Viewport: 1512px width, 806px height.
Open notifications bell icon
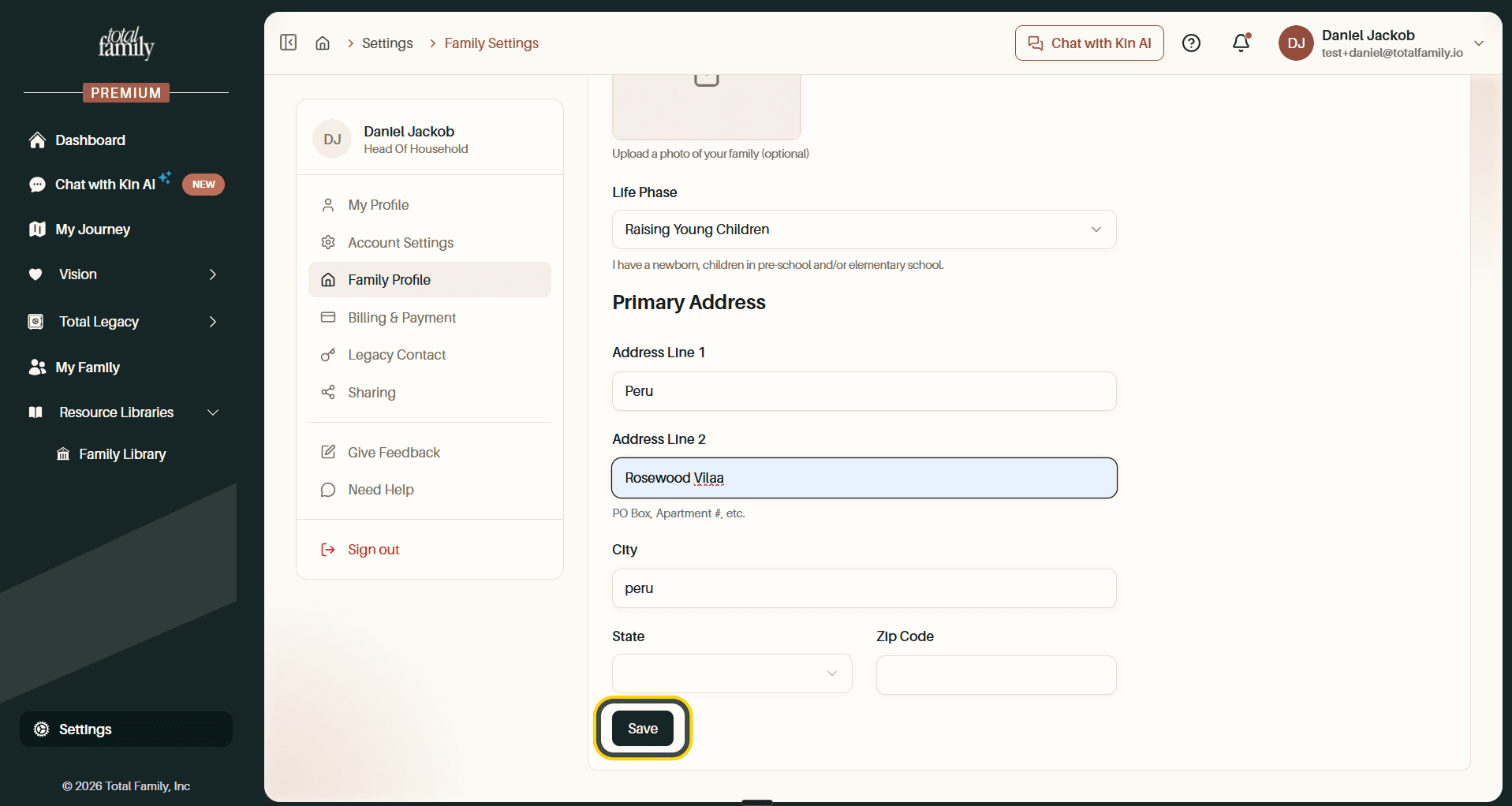click(x=1241, y=43)
